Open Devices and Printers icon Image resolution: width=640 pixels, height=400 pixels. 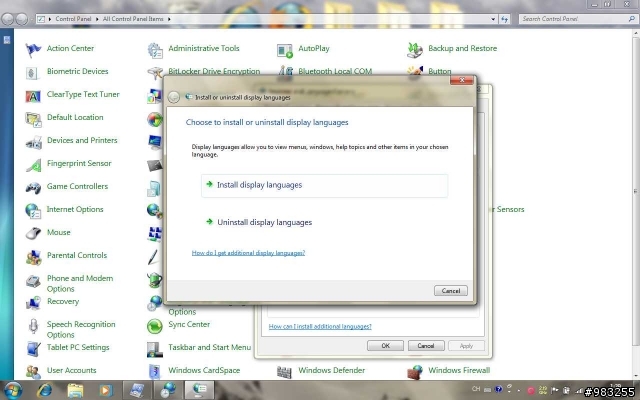click(x=33, y=142)
